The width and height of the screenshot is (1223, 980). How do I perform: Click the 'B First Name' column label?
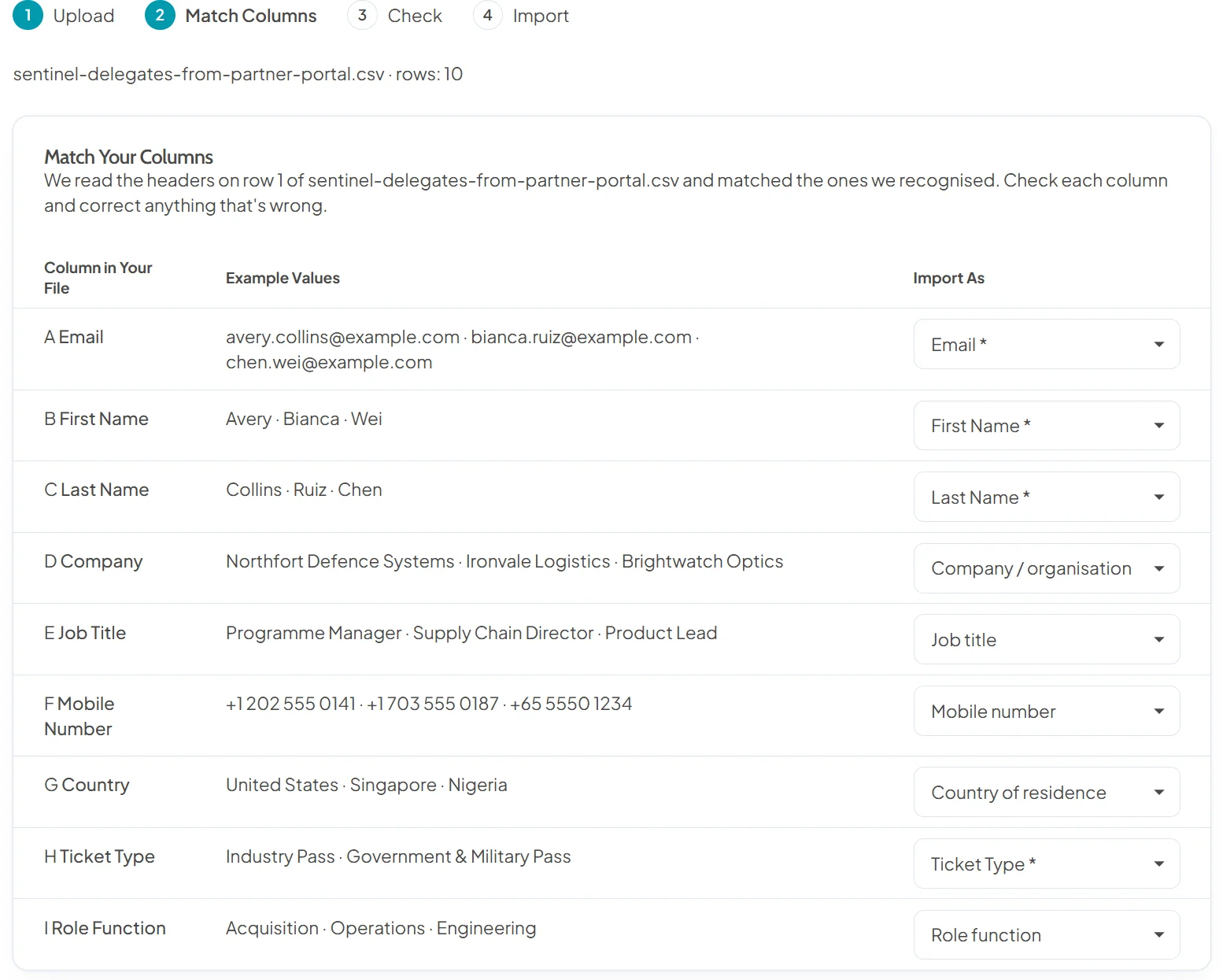tap(96, 419)
